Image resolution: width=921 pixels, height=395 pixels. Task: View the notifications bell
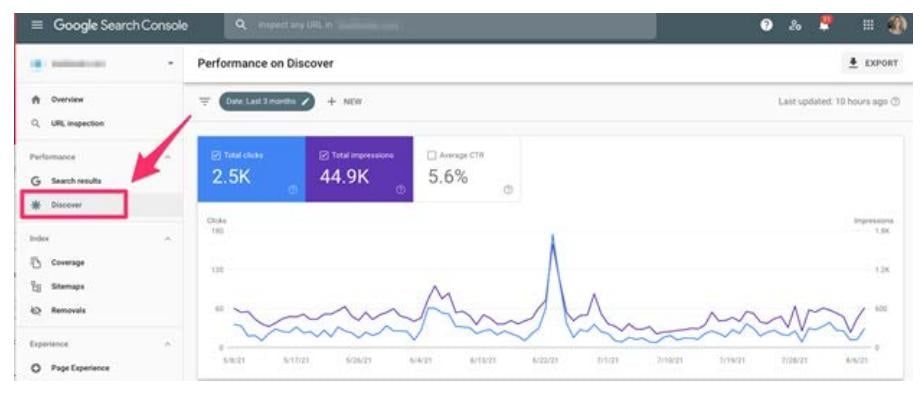(x=825, y=25)
